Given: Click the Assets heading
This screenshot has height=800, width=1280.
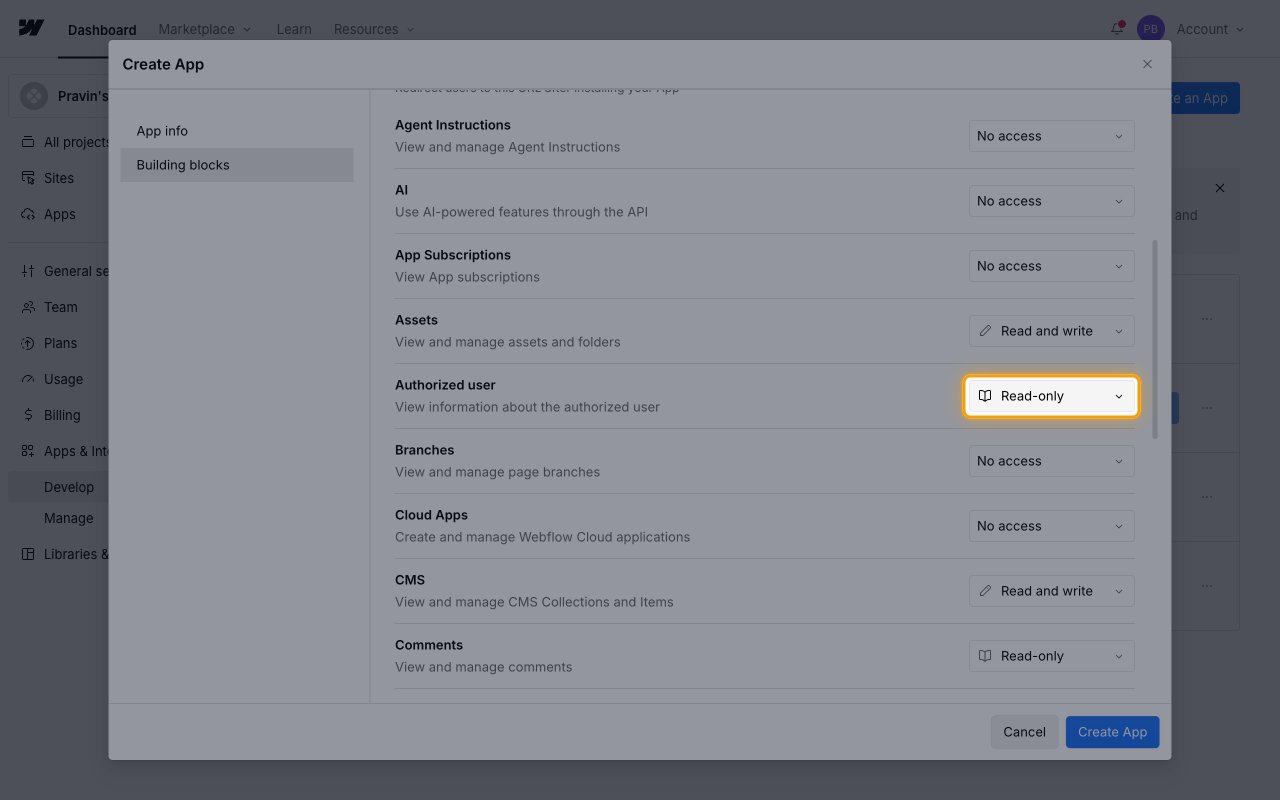Looking at the screenshot, I should [x=416, y=320].
